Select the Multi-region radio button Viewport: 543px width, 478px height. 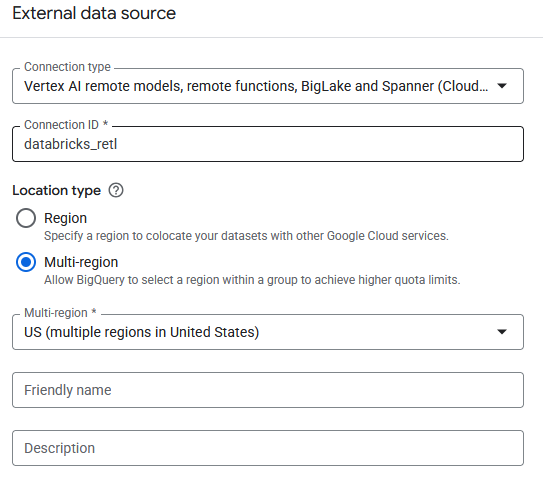[26, 262]
